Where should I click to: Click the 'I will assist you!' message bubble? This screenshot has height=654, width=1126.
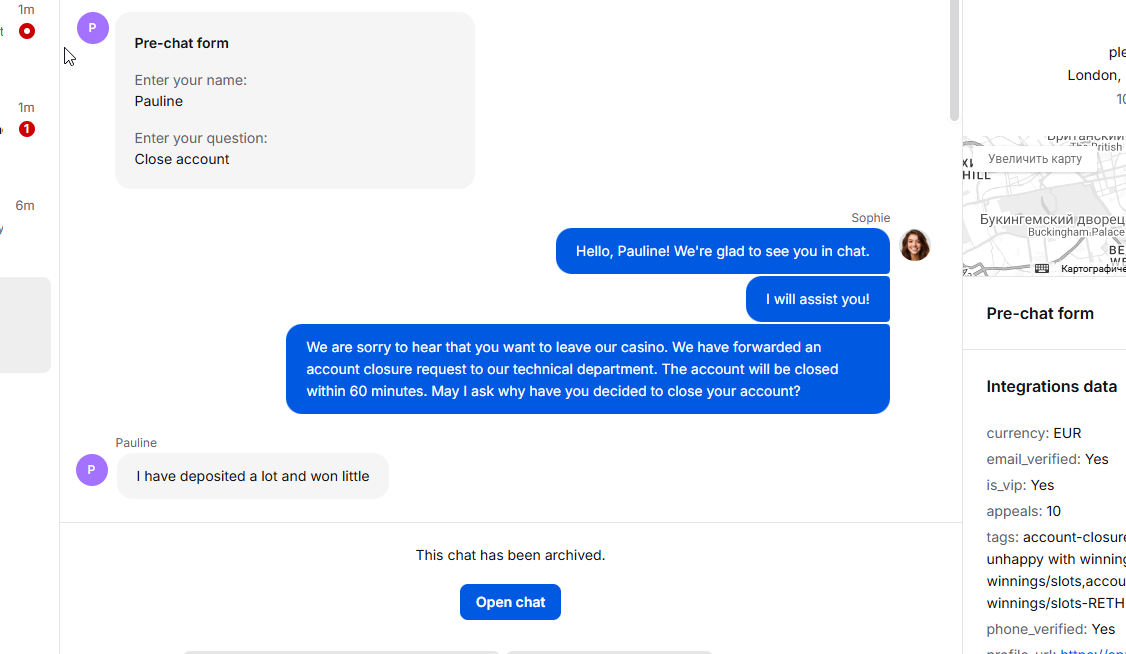(x=817, y=299)
